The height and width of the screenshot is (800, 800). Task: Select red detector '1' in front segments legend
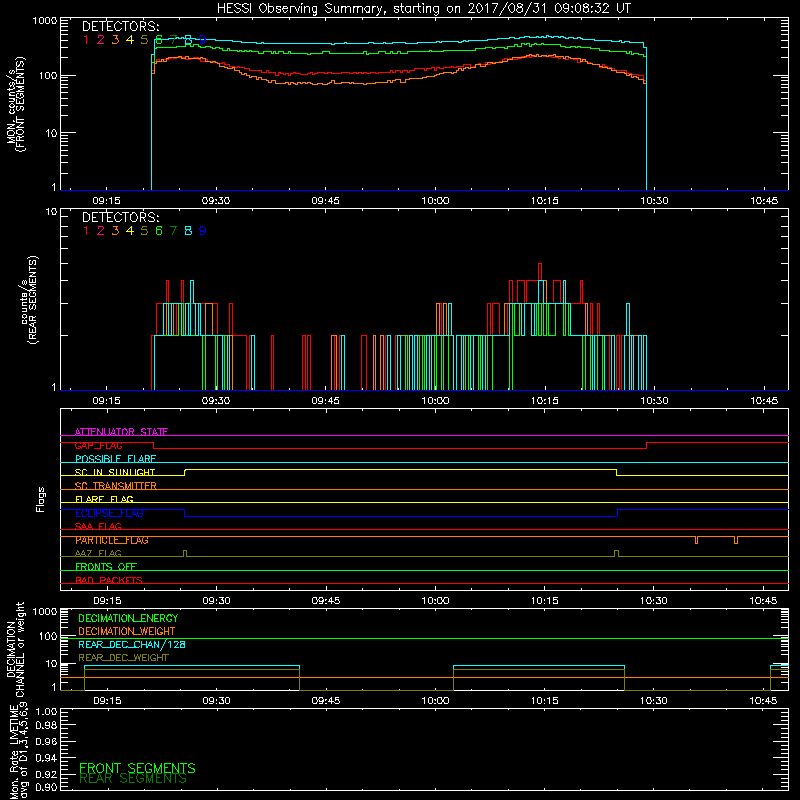click(86, 40)
